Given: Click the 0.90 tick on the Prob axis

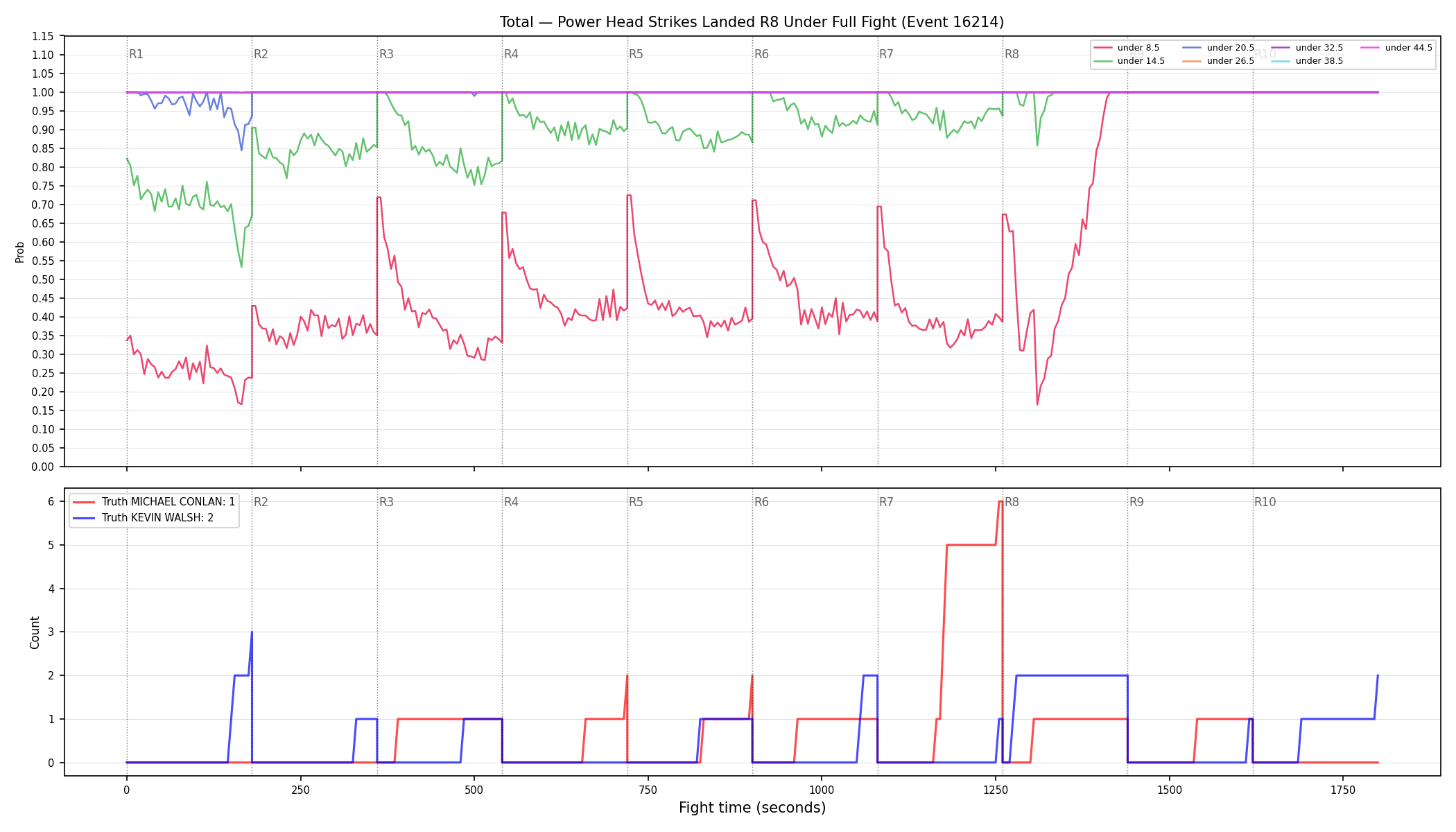Looking at the screenshot, I should coord(42,130).
